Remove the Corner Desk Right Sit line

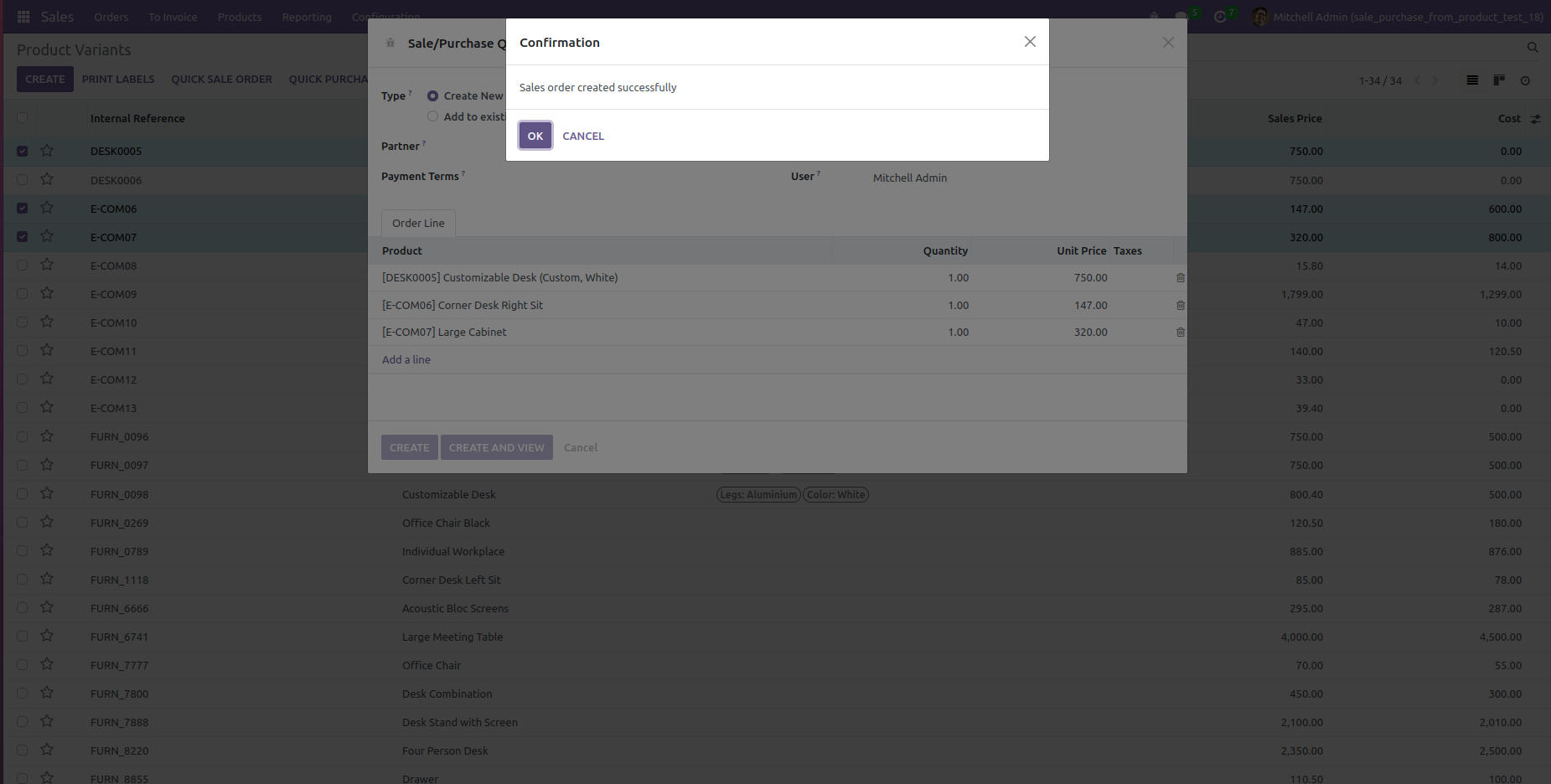(1181, 306)
